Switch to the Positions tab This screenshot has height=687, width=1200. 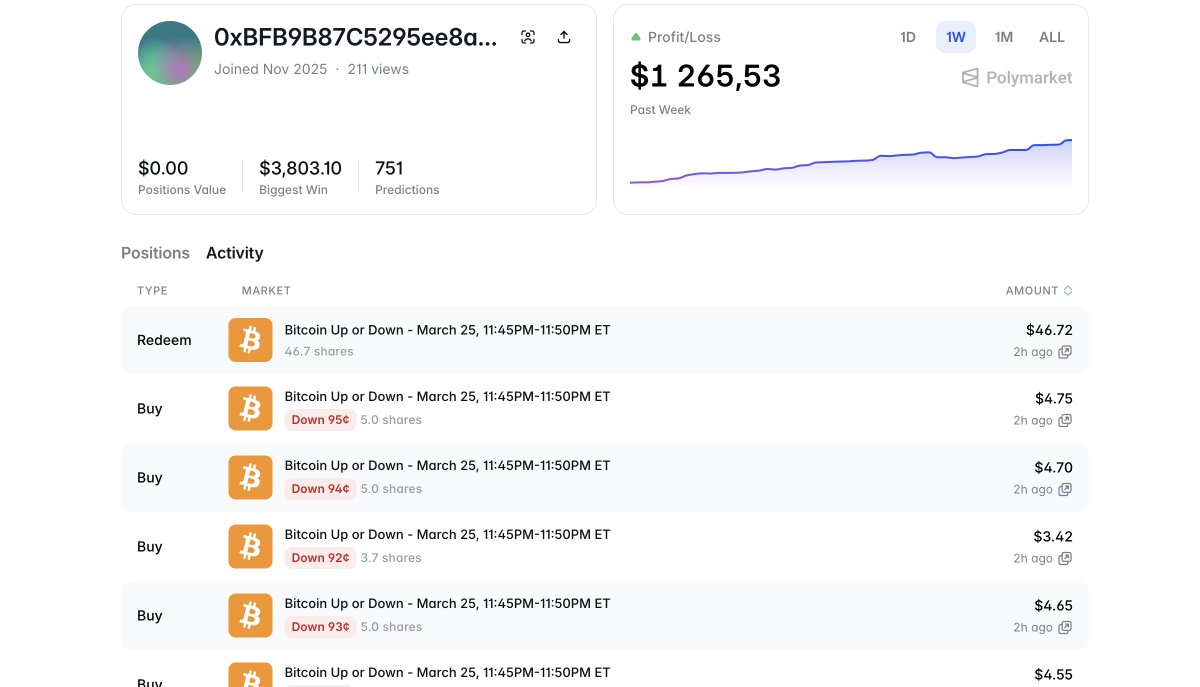[155, 253]
